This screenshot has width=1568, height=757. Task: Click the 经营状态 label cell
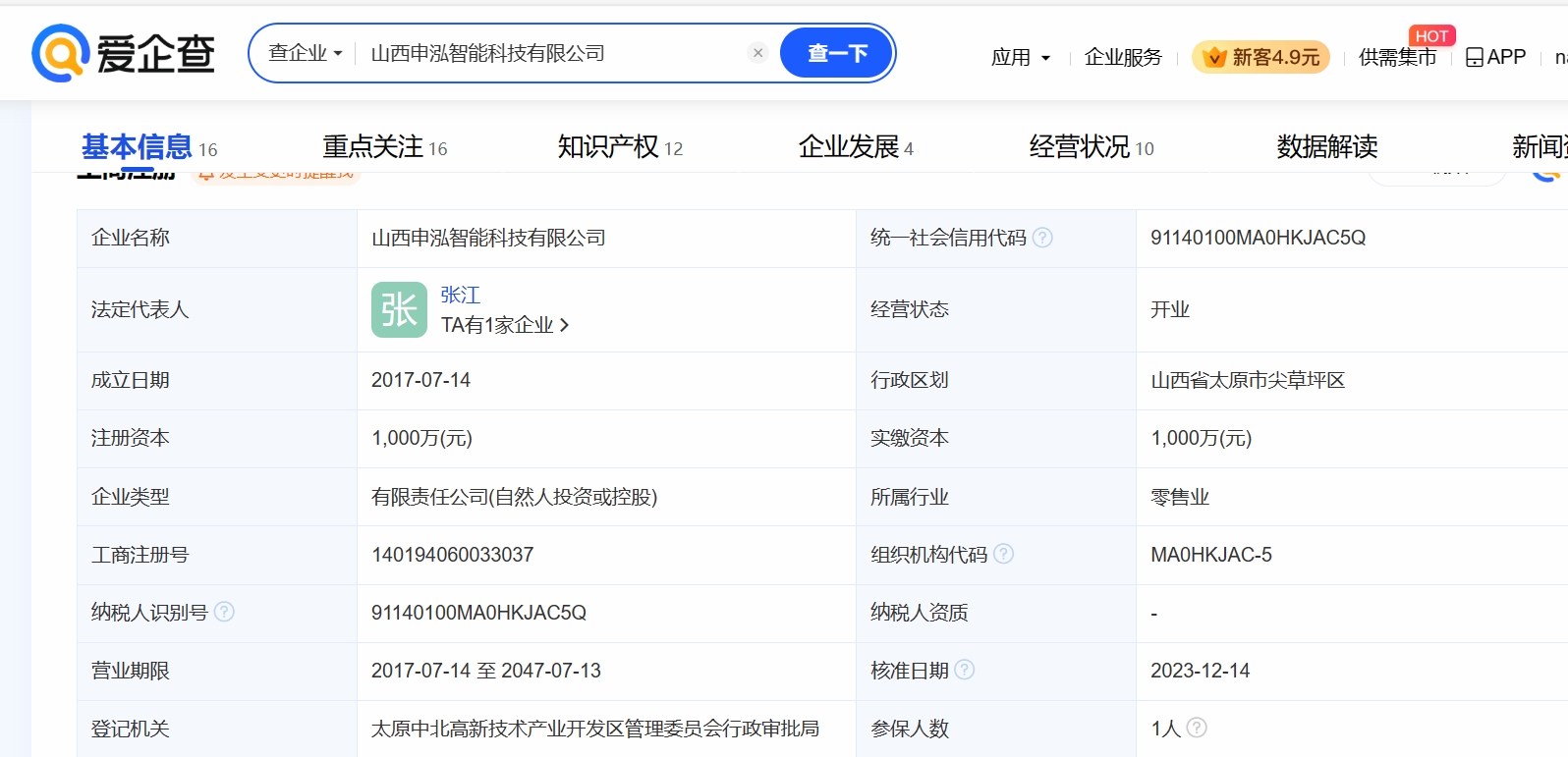(996, 309)
